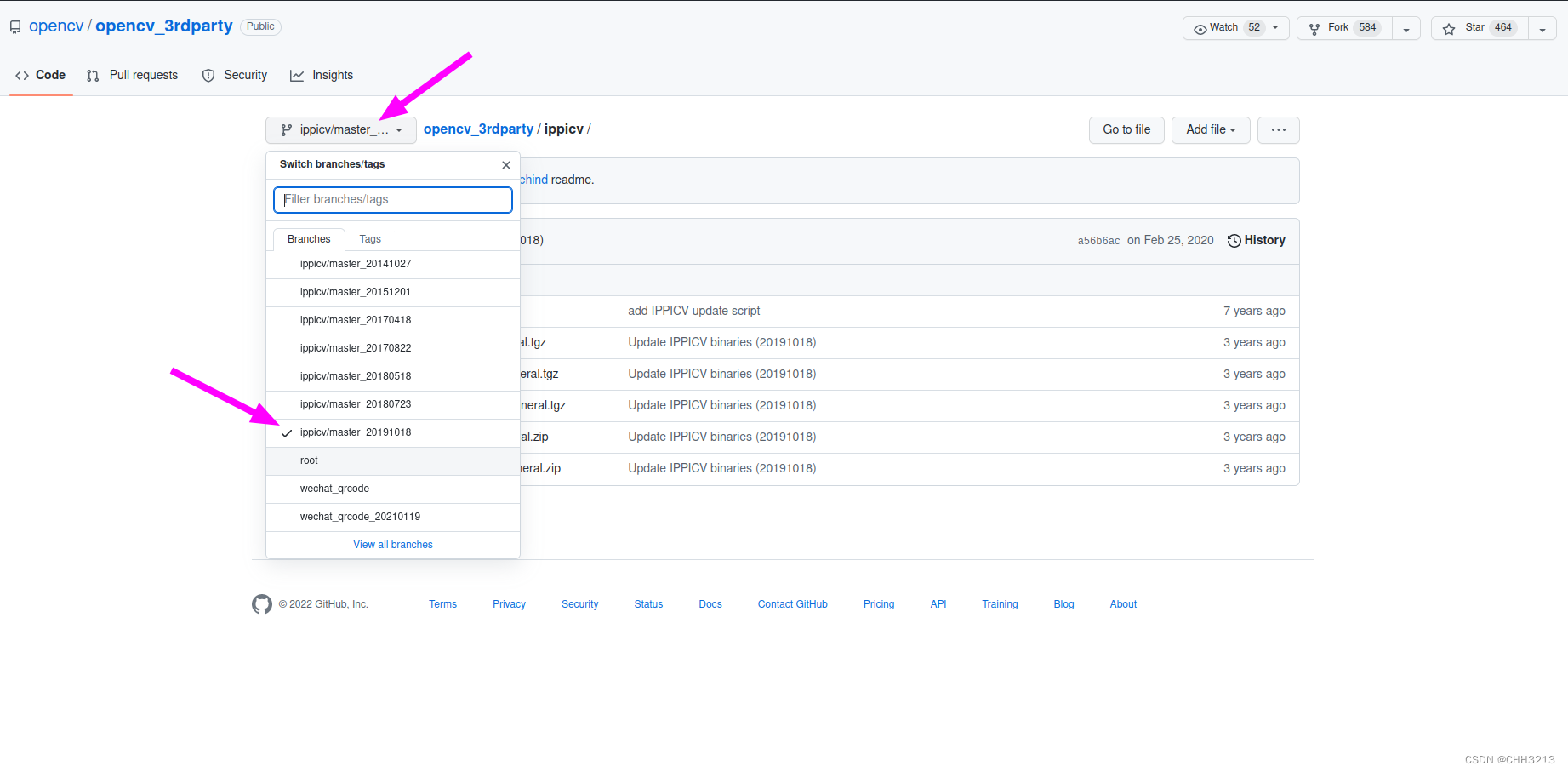Click Go to file button
Viewport: 1568px width, 772px height.
[1126, 130]
